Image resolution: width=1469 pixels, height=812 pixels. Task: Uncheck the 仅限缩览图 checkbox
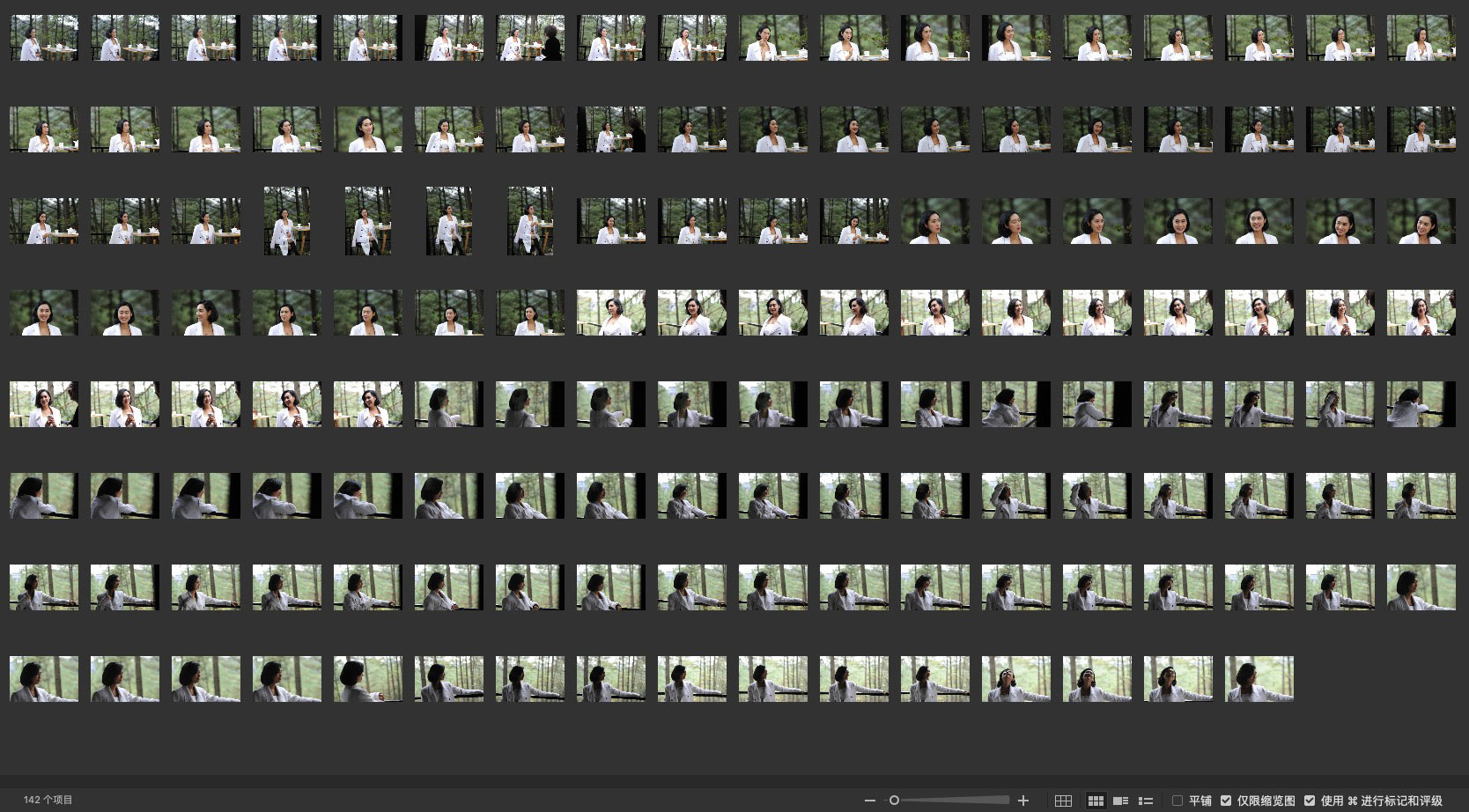(1226, 801)
